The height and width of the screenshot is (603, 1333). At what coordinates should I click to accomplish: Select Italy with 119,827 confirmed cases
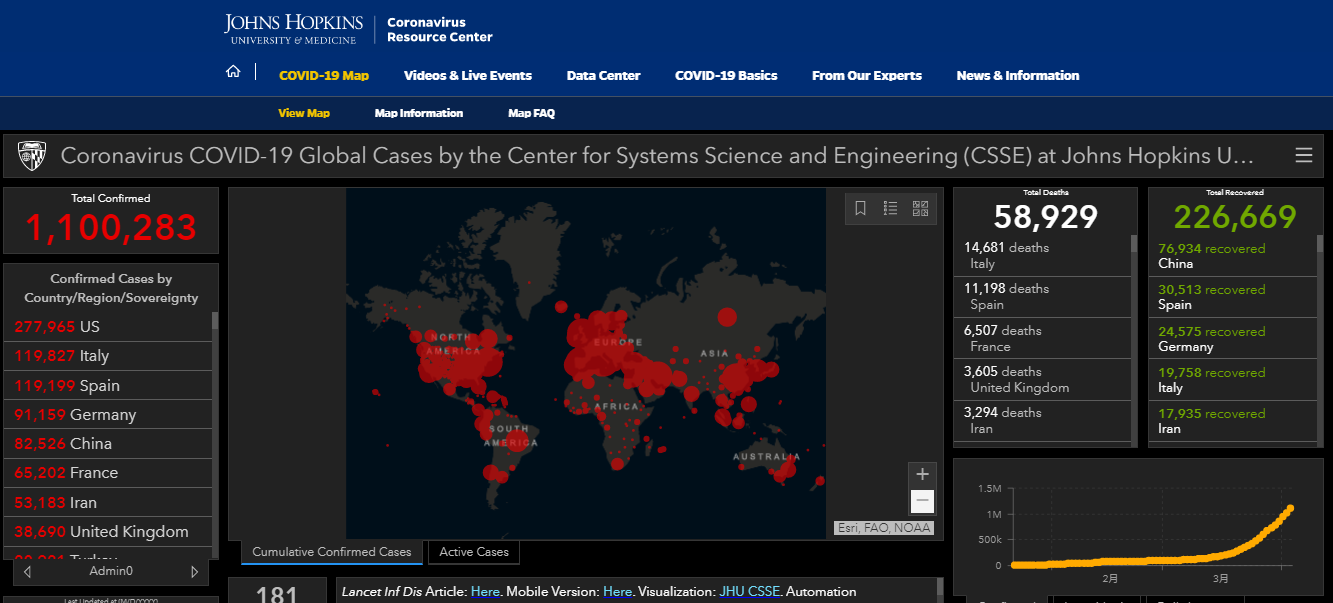[108, 356]
